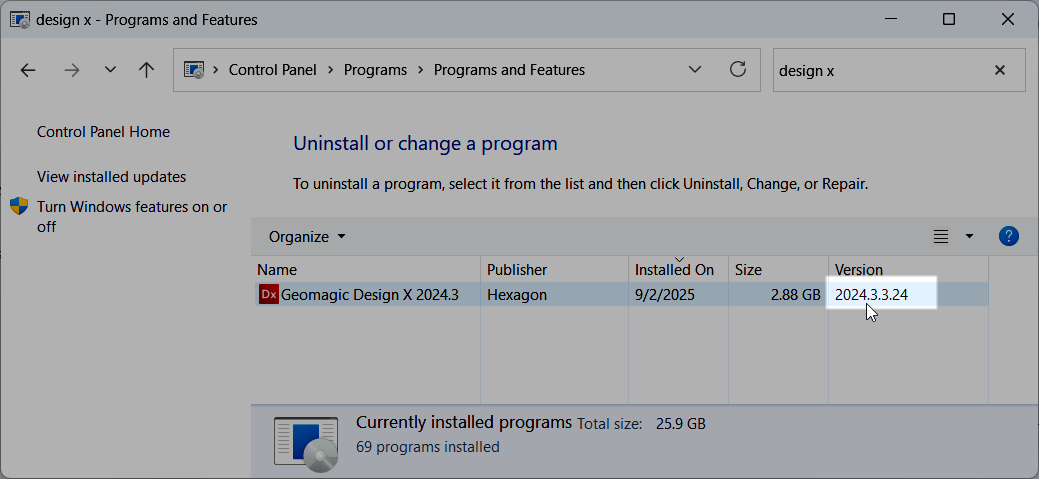Click the Windows features shield icon
This screenshot has height=479, width=1039.
click(x=19, y=206)
